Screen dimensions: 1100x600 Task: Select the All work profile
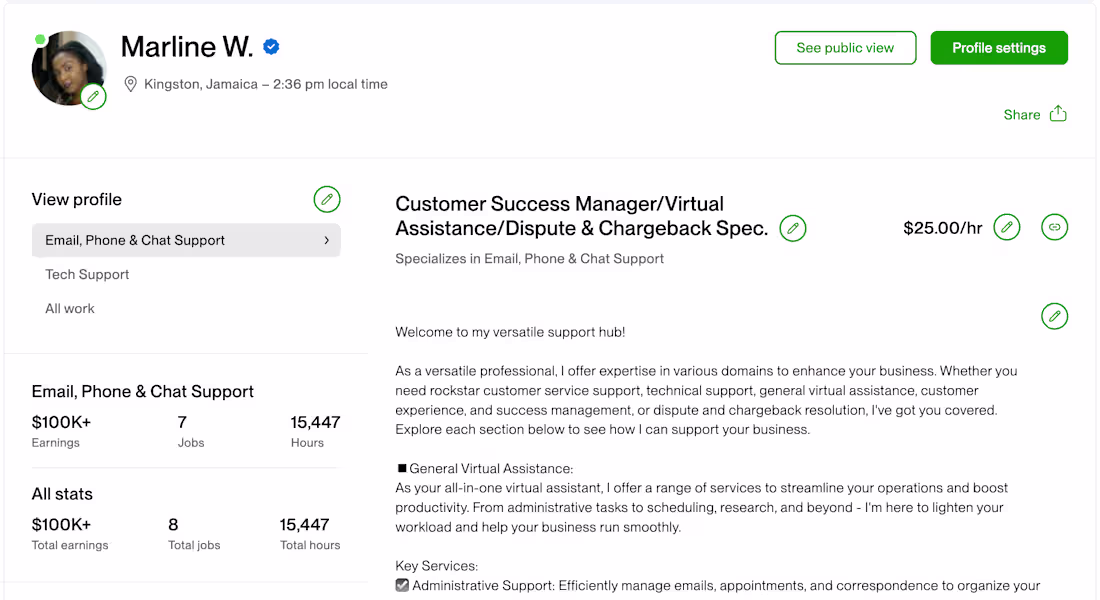[x=70, y=308]
